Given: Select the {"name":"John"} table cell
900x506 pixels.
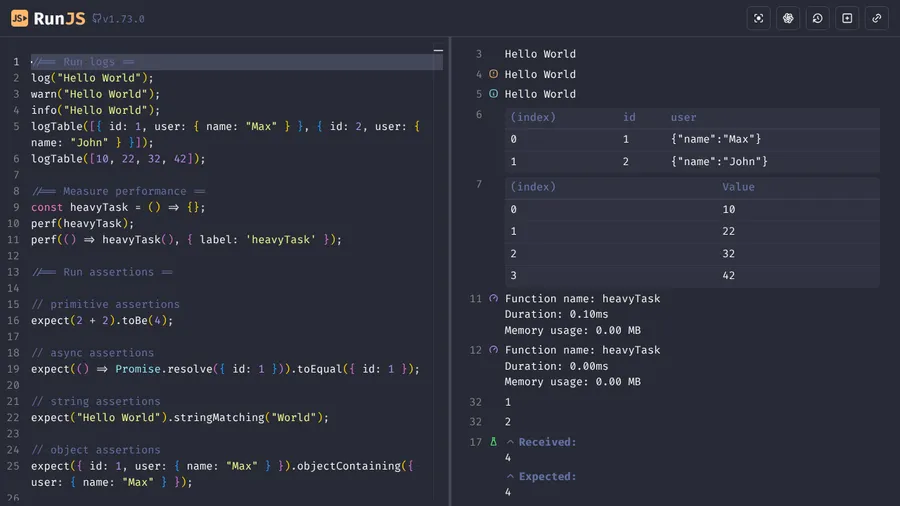Looking at the screenshot, I should pos(719,161).
